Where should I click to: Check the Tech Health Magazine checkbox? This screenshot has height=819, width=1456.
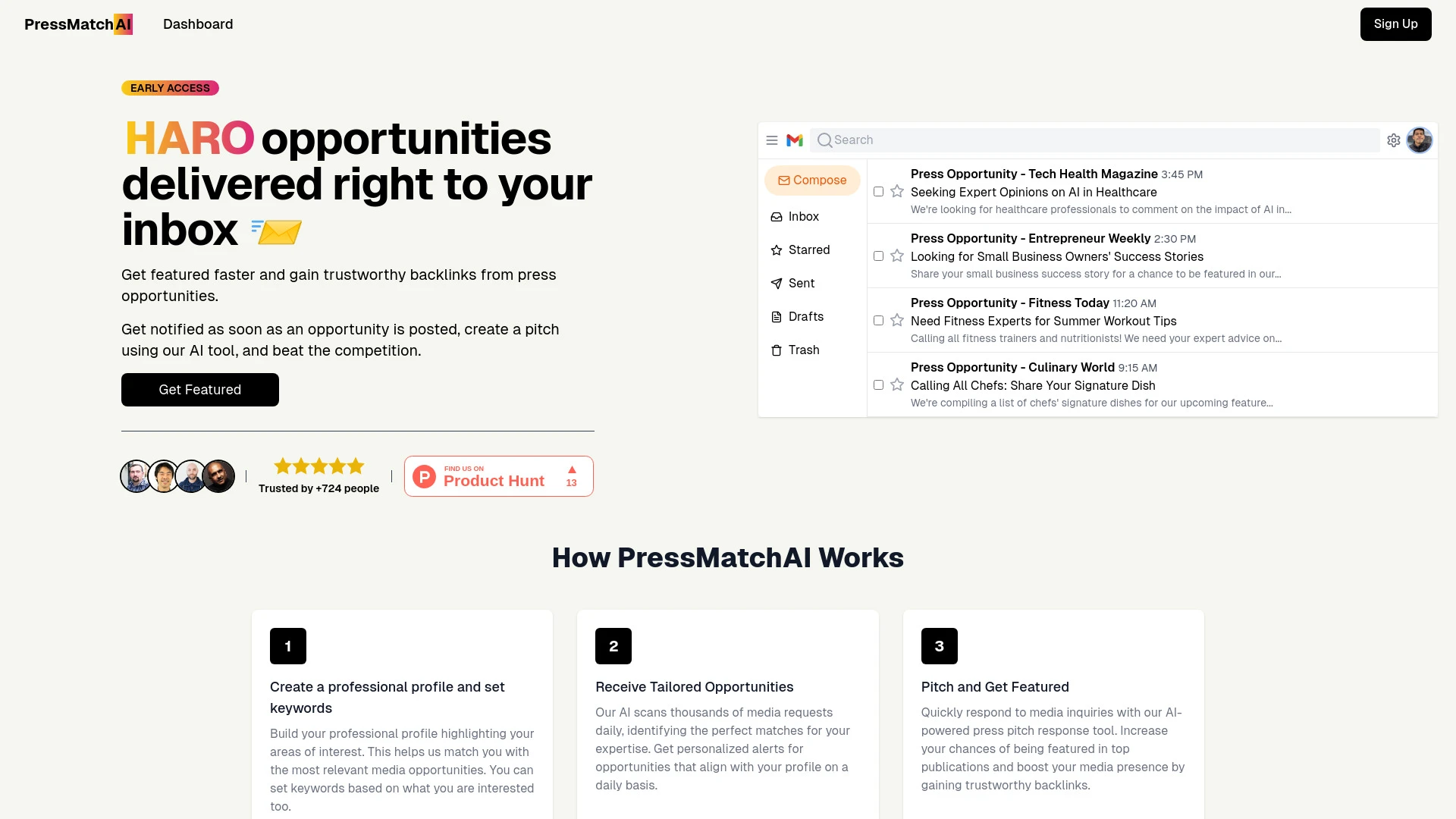(x=879, y=191)
